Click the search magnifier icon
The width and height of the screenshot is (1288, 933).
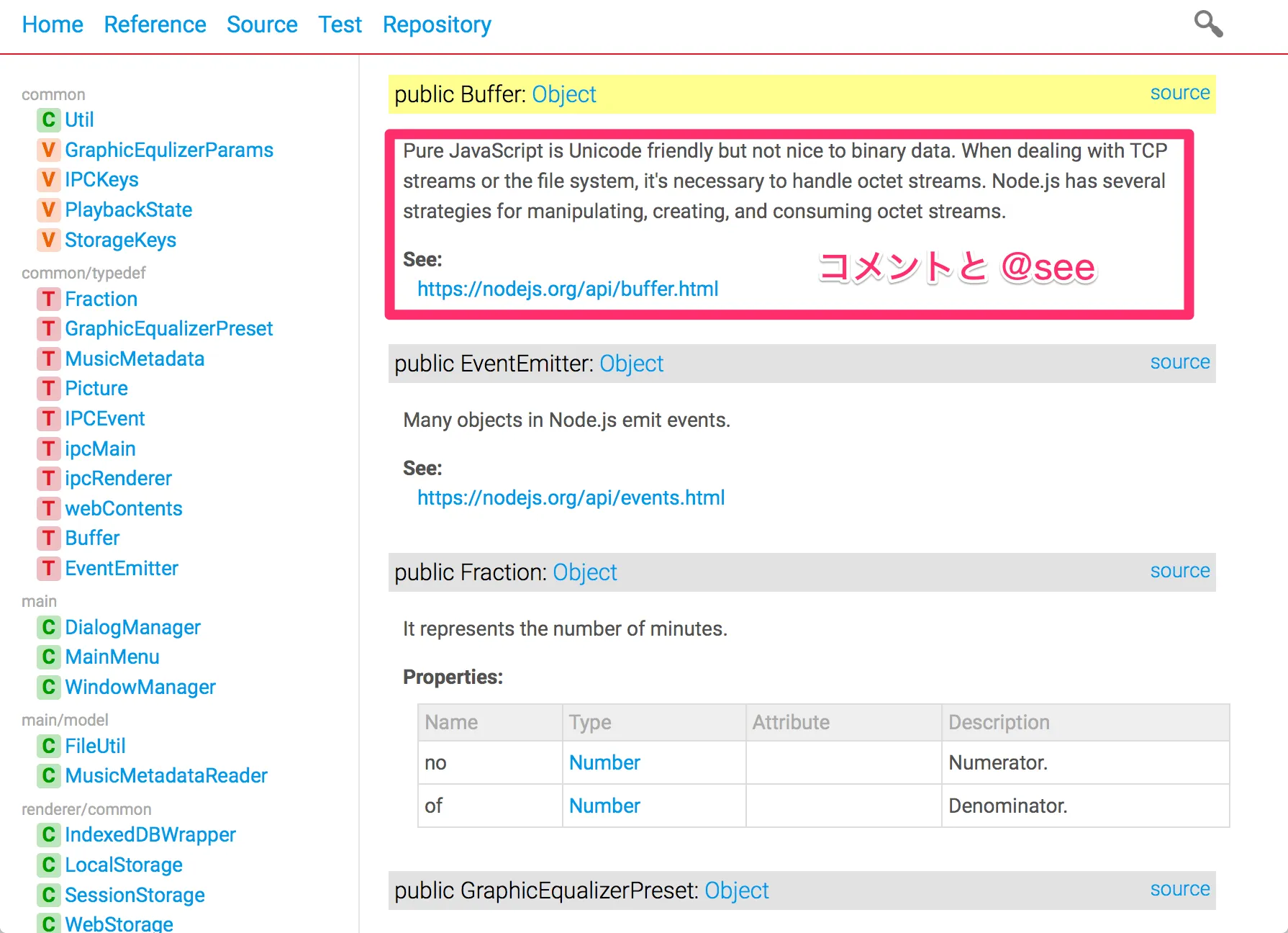tap(1208, 24)
